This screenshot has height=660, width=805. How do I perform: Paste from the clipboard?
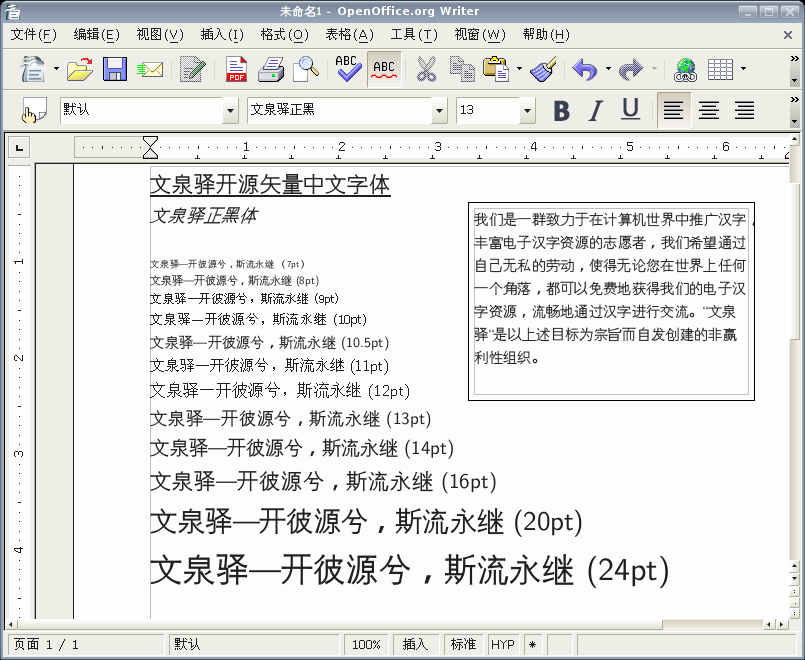point(496,69)
